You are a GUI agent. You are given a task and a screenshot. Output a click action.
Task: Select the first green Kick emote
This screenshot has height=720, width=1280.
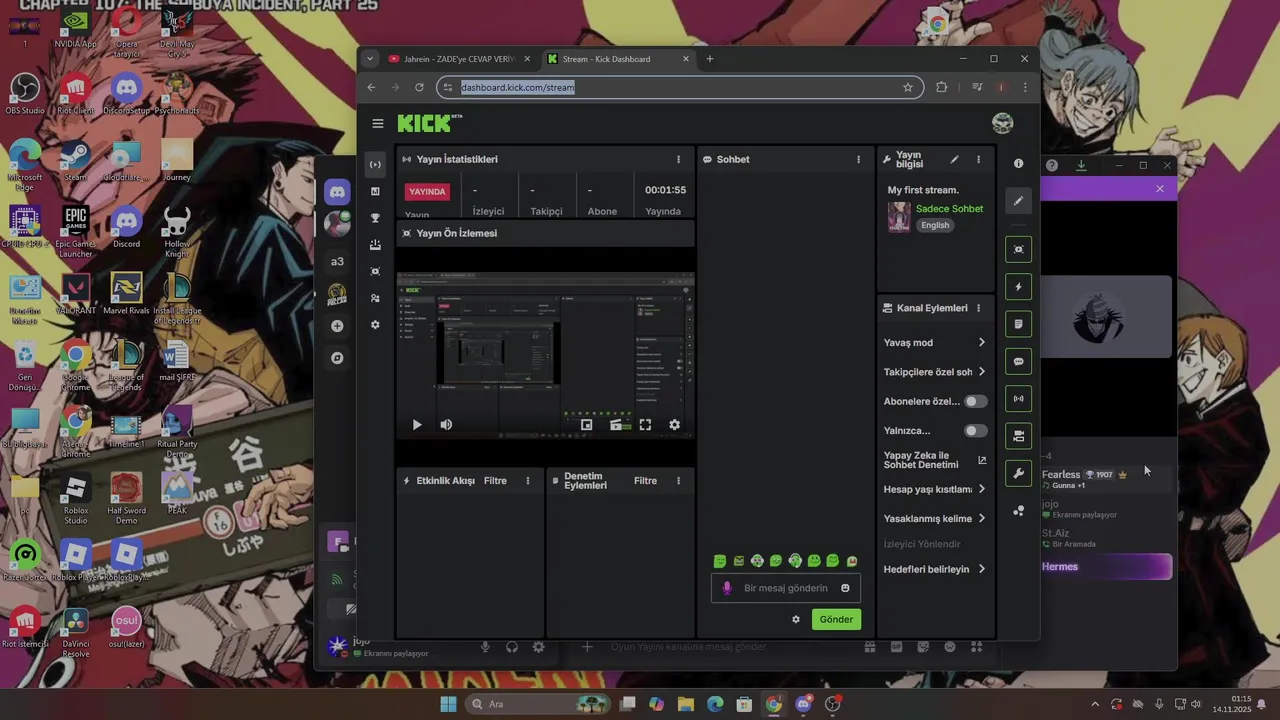click(720, 561)
